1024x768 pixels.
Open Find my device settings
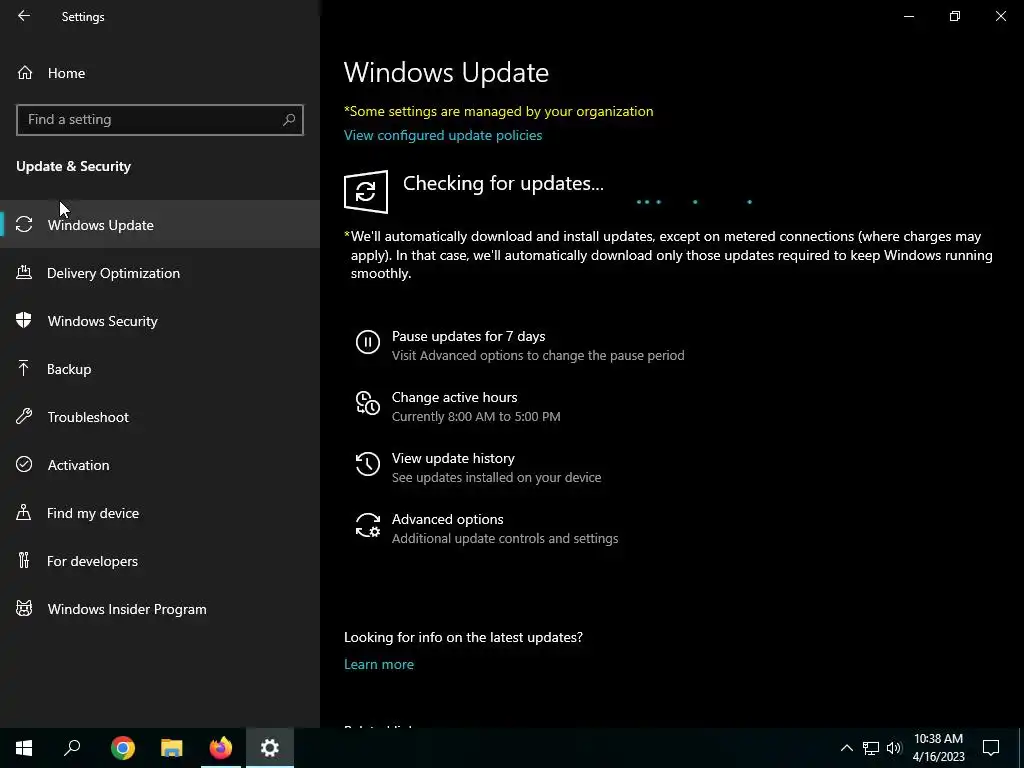(160, 513)
